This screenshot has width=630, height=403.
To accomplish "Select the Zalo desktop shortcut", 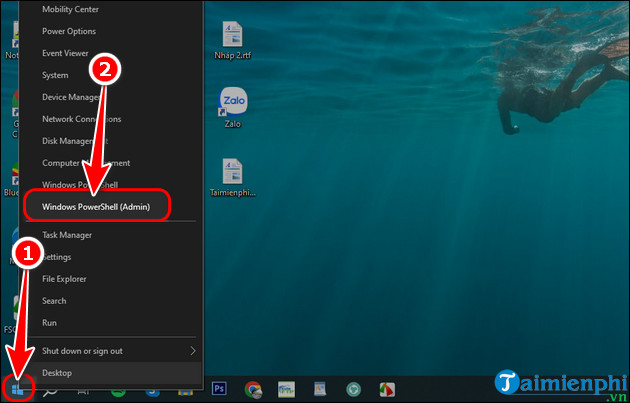I will coord(233,108).
